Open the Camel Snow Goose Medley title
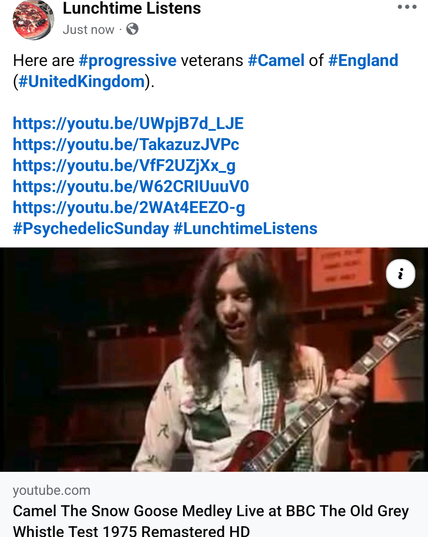This screenshot has height=537, width=428. [211, 520]
